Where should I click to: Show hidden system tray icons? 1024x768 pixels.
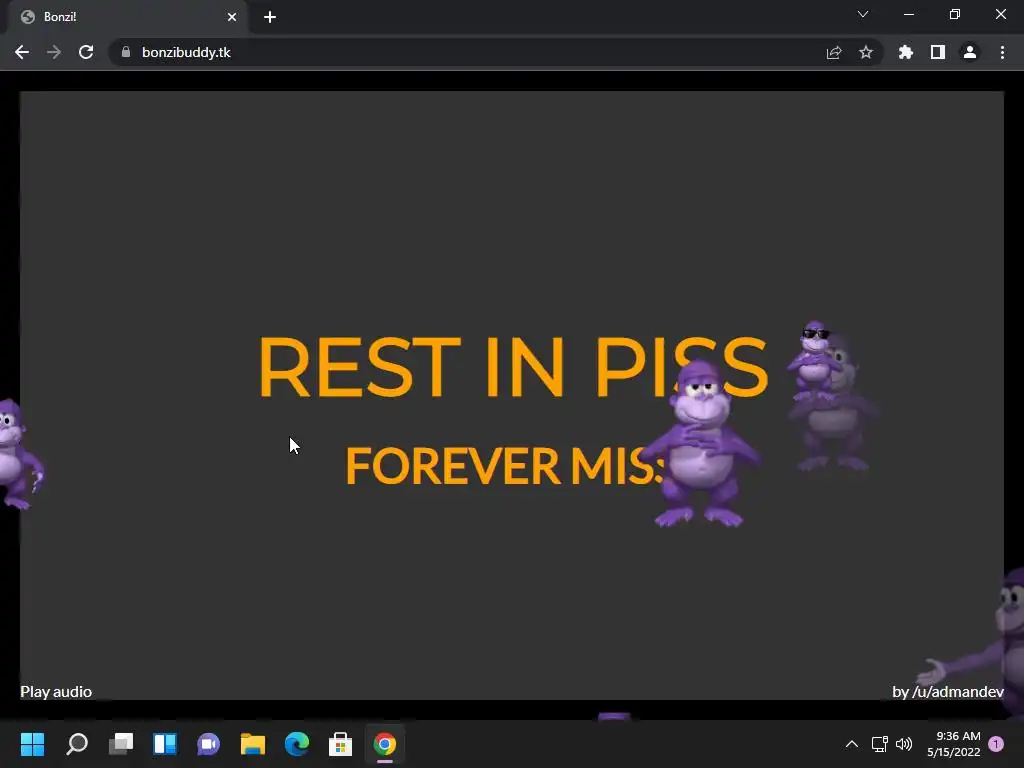pos(852,744)
